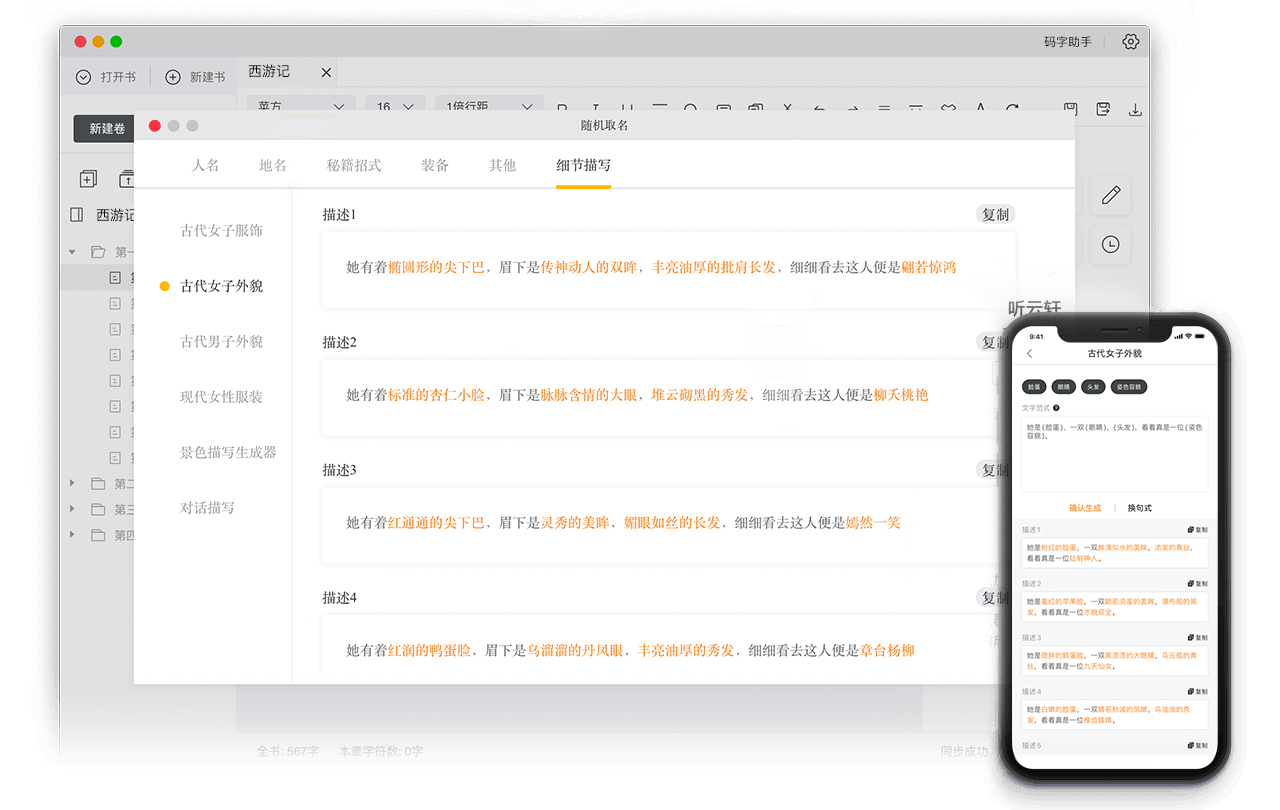Open the settings gear next to 码字助手
Screen dimensions: 1280x810
1130,42
